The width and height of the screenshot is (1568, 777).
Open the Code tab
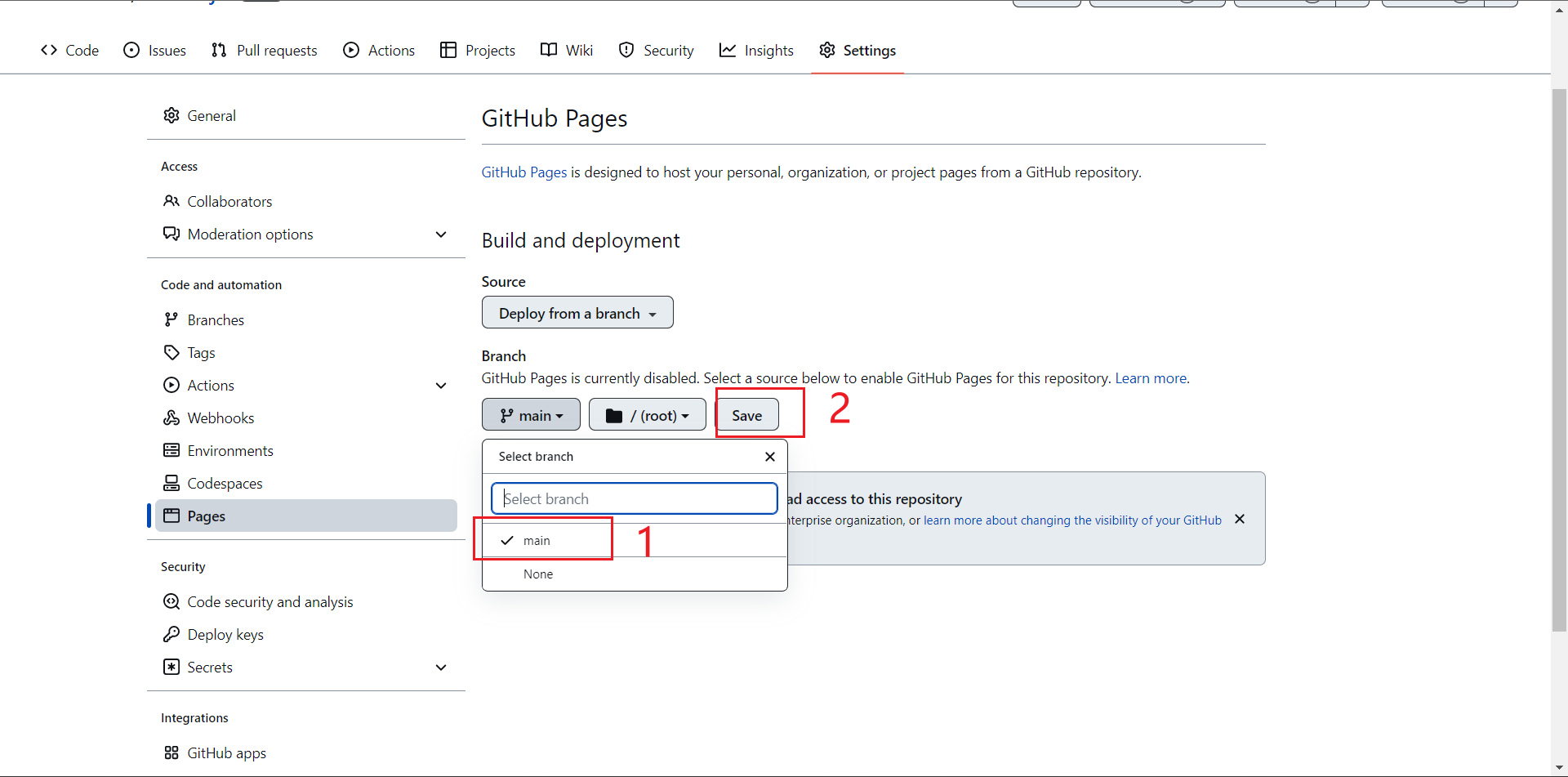(x=69, y=51)
